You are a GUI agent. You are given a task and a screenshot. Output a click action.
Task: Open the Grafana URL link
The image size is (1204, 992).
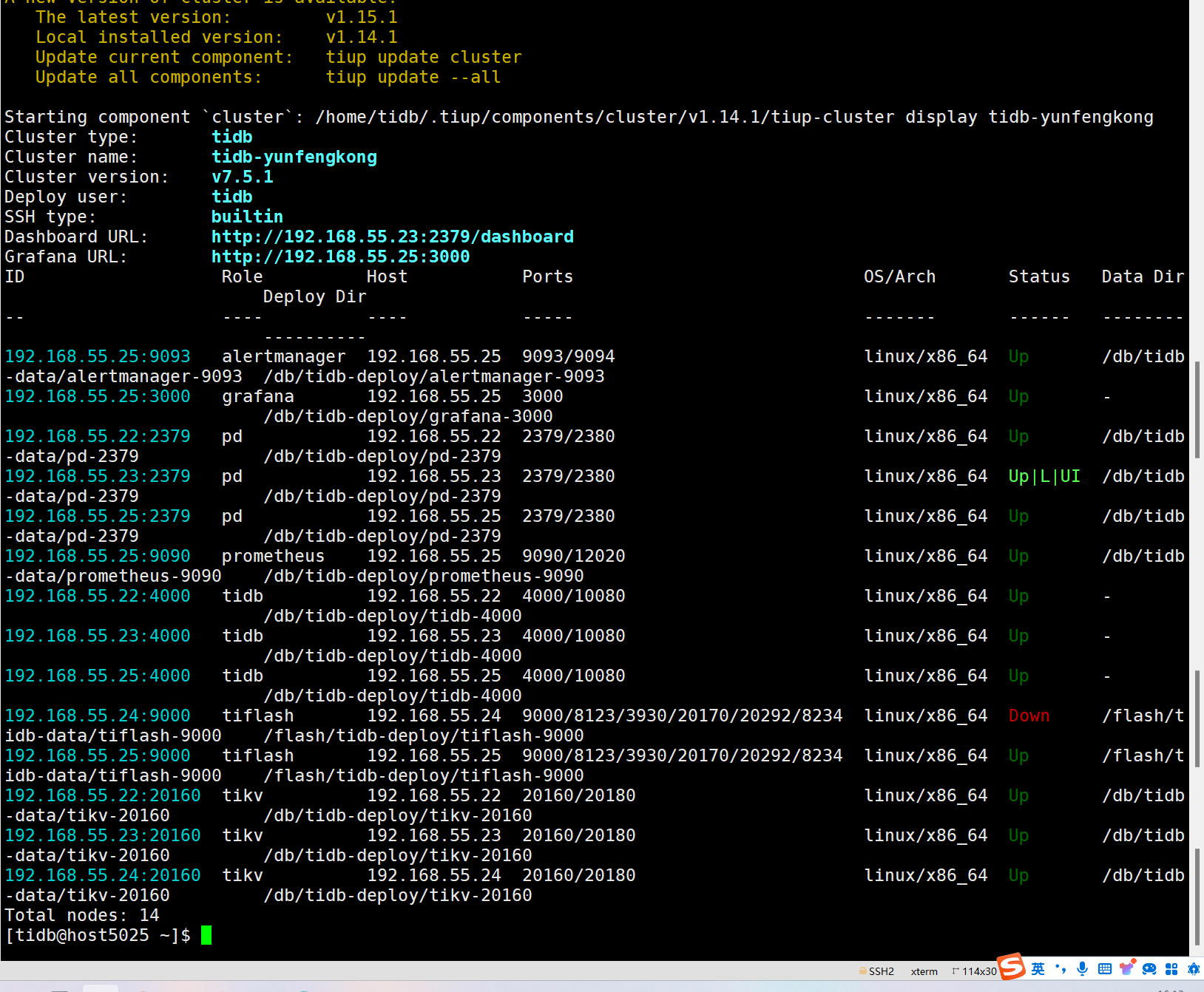pyautogui.click(x=340, y=257)
